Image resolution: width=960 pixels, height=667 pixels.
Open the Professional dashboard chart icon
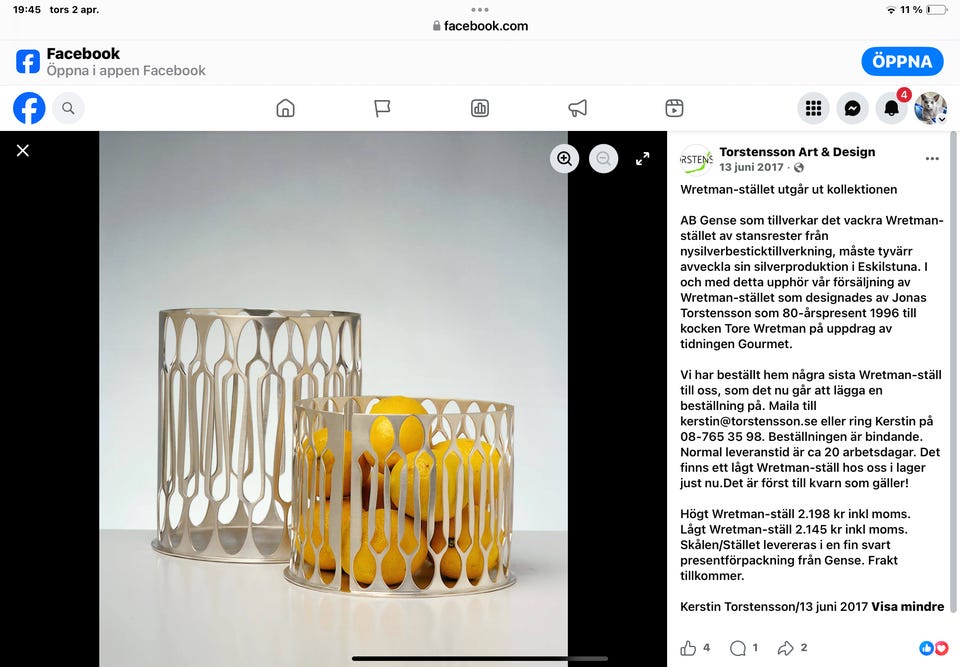pyautogui.click(x=479, y=108)
